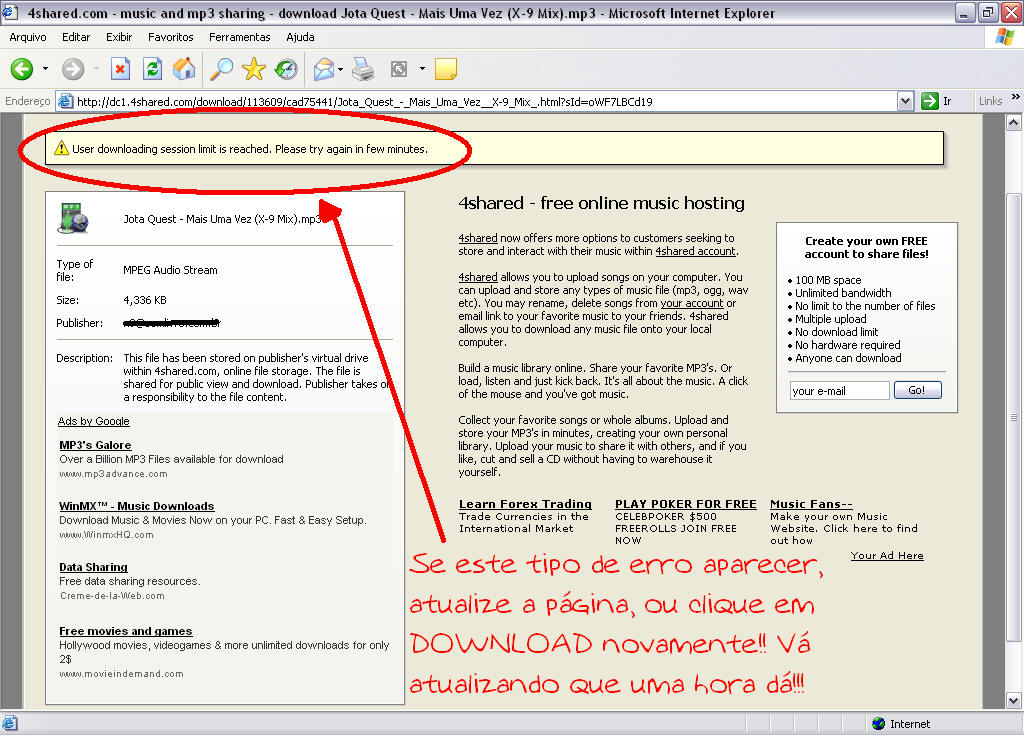The image size is (1024, 737).
Task: Open the Free movies and games link
Action: 125,631
